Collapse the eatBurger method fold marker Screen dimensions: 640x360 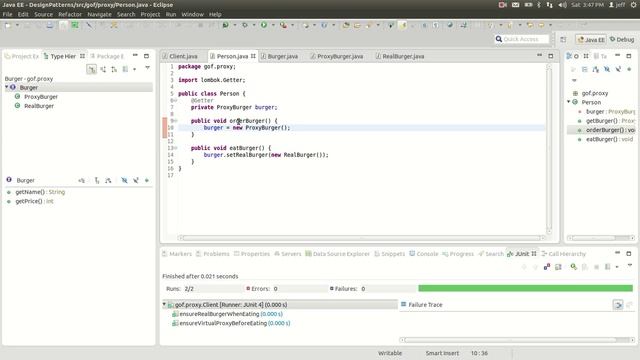[176, 148]
